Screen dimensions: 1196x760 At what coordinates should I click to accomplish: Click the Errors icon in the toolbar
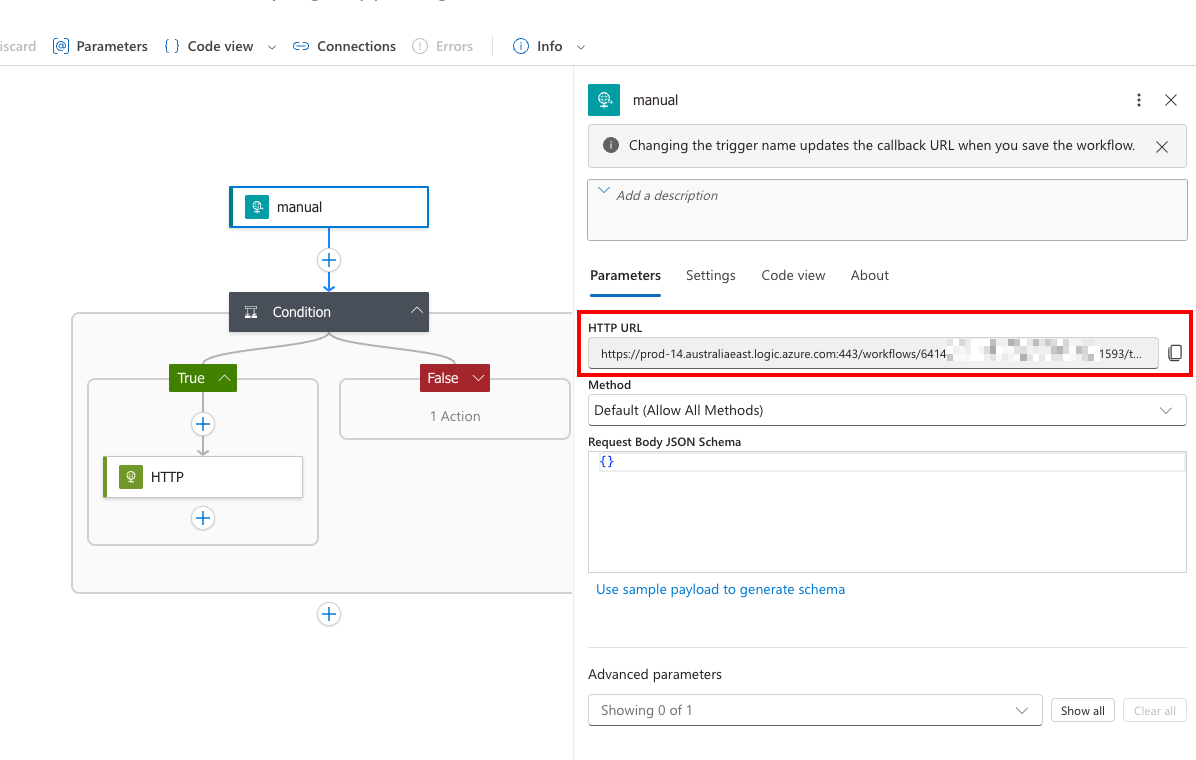(x=421, y=46)
